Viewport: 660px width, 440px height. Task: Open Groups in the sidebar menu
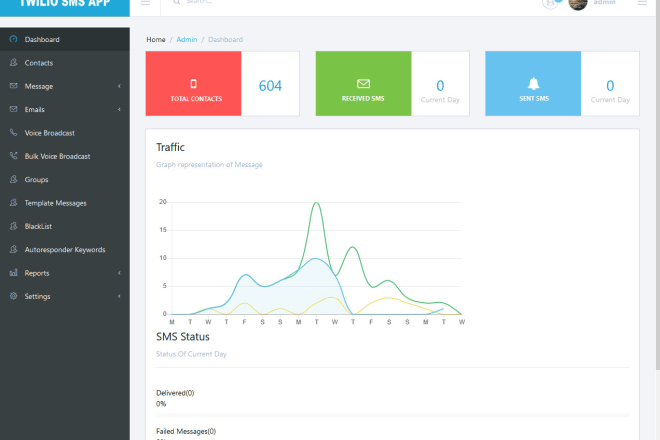point(65,179)
